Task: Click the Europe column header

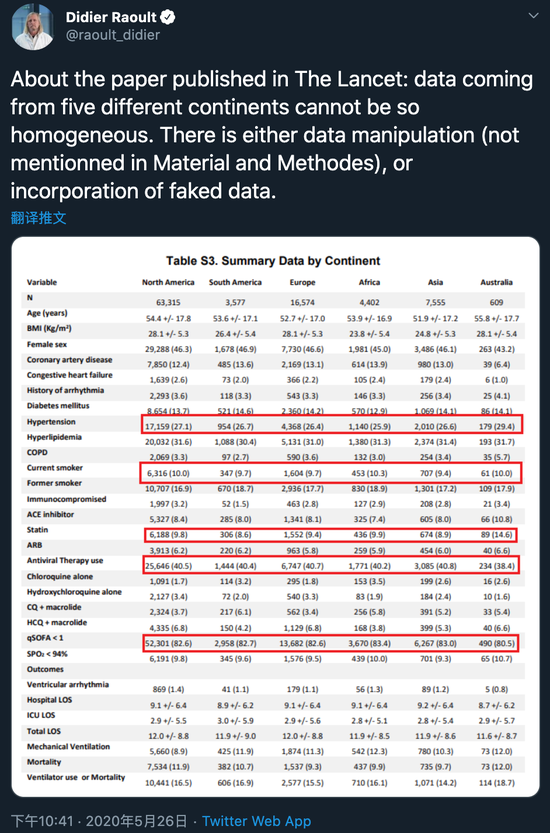Action: click(302, 282)
